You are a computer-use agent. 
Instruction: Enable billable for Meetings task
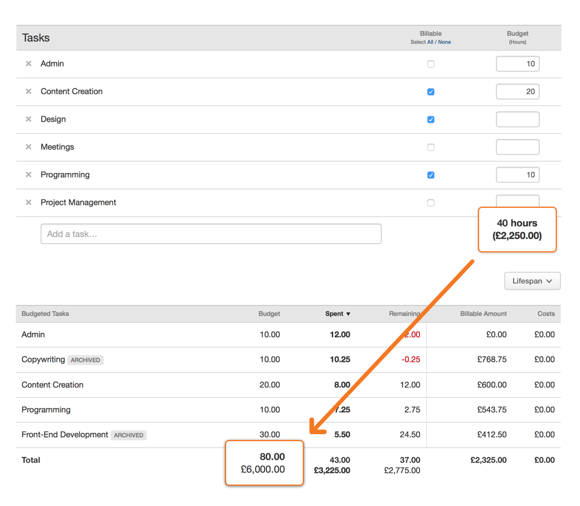point(431,147)
